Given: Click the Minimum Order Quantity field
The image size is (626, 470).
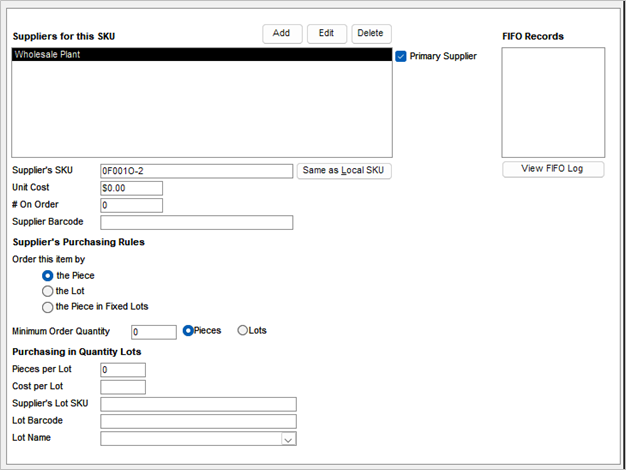Looking at the screenshot, I should click(x=153, y=332).
